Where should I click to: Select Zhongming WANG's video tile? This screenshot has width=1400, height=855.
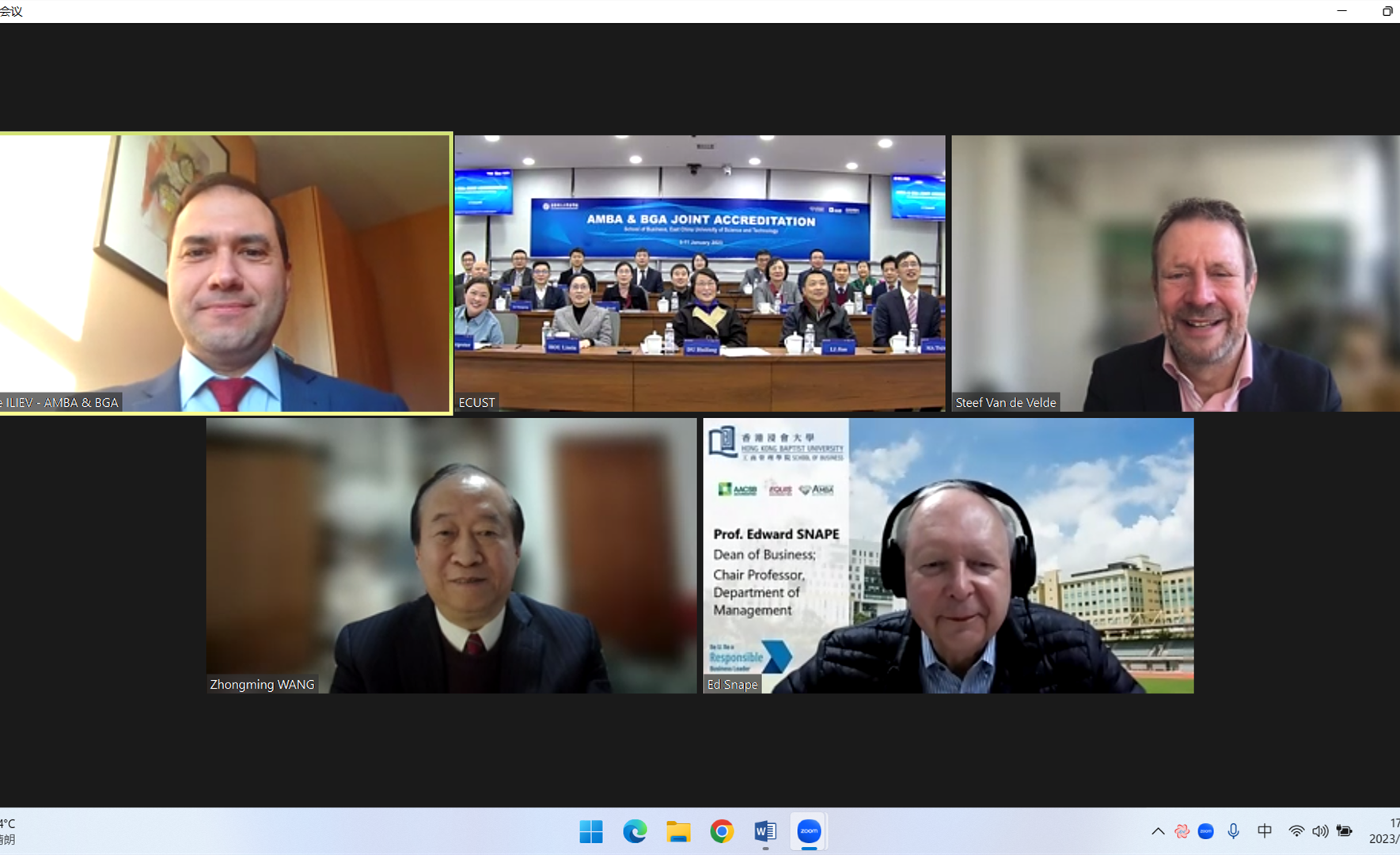pos(451,556)
